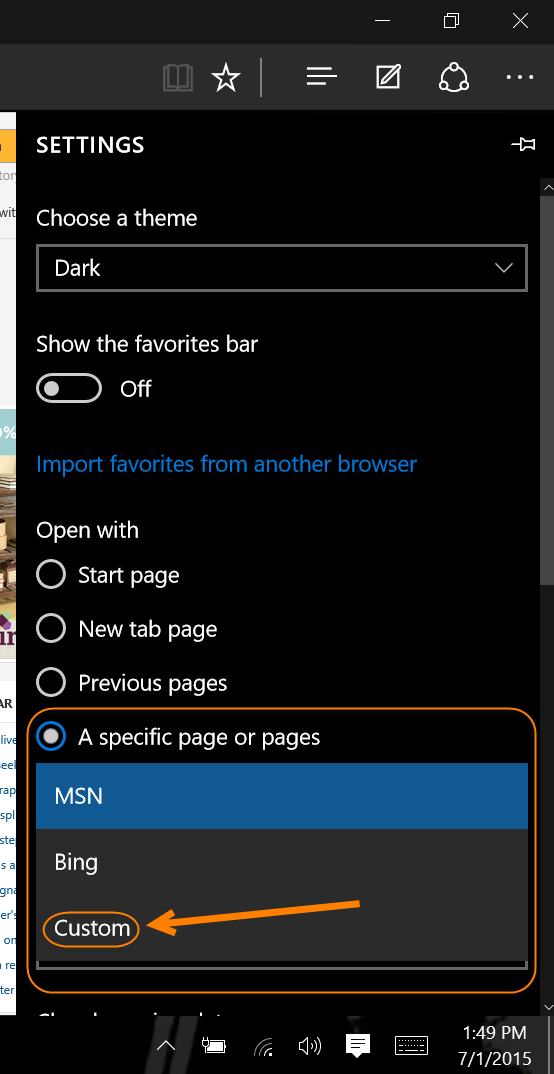Open the Share circular icon
Screen dimensions: 554x1074
point(453,77)
